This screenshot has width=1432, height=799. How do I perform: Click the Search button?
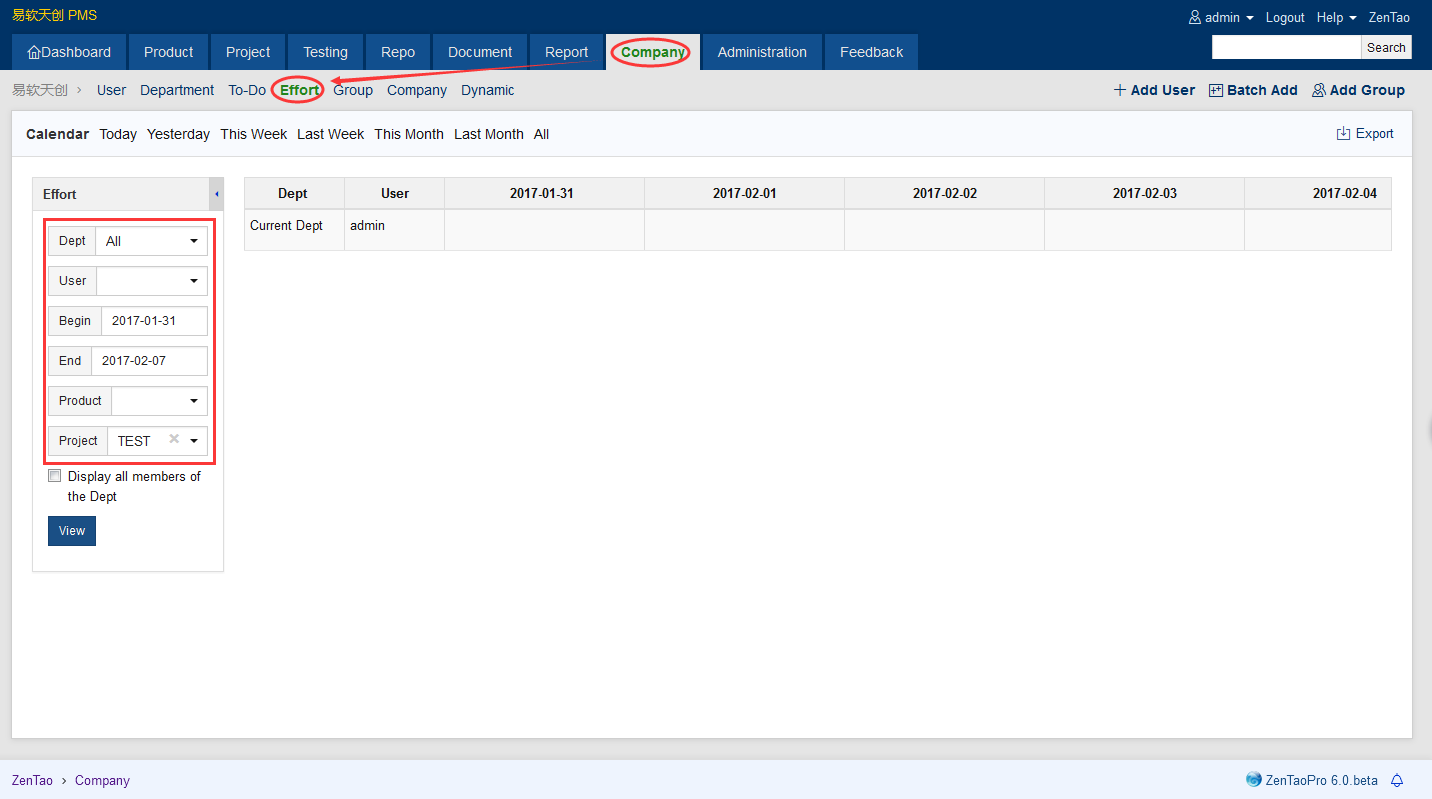coord(1386,47)
